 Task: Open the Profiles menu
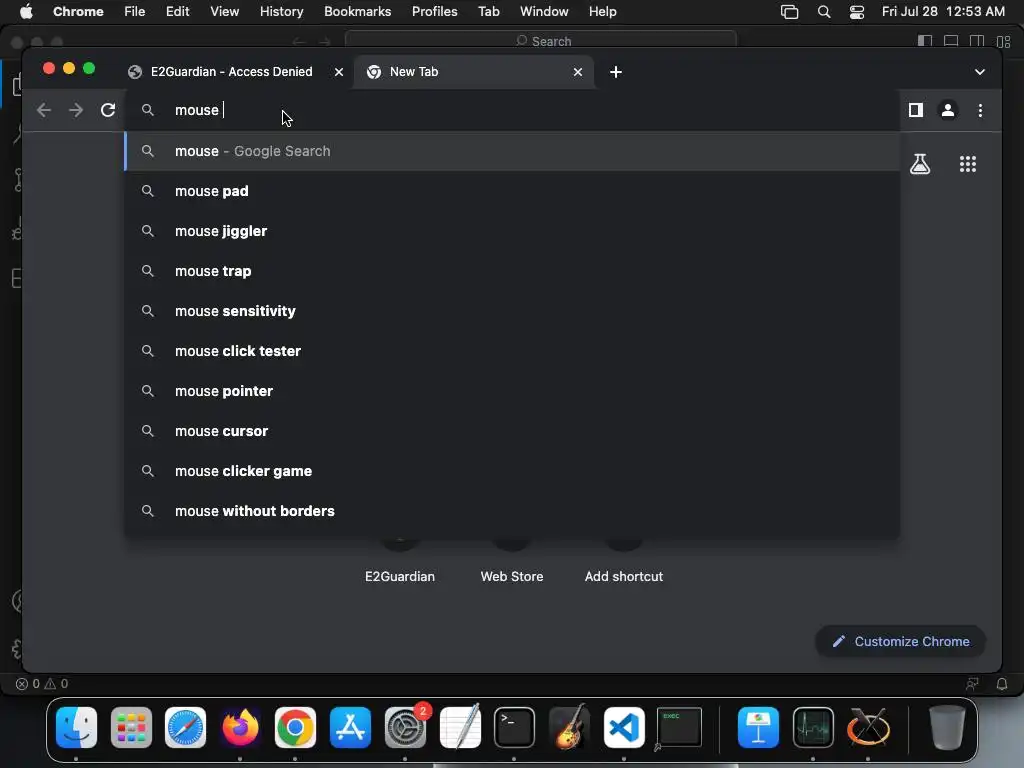coord(434,12)
